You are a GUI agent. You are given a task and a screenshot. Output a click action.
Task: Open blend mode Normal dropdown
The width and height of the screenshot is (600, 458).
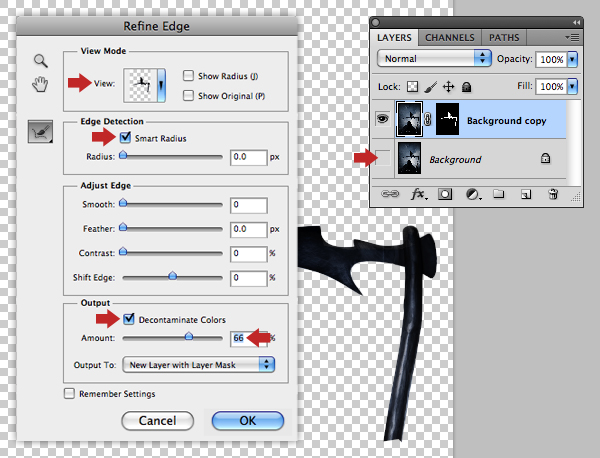click(434, 59)
